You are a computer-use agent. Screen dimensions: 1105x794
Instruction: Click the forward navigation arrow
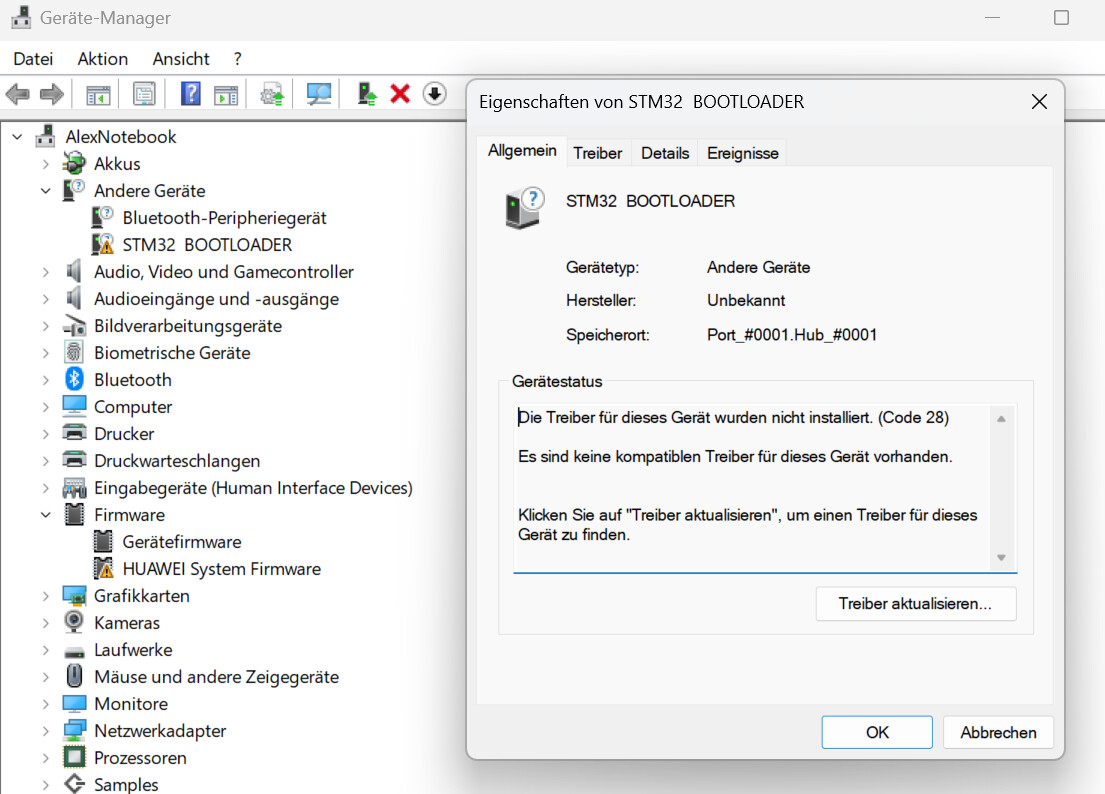pos(49,93)
